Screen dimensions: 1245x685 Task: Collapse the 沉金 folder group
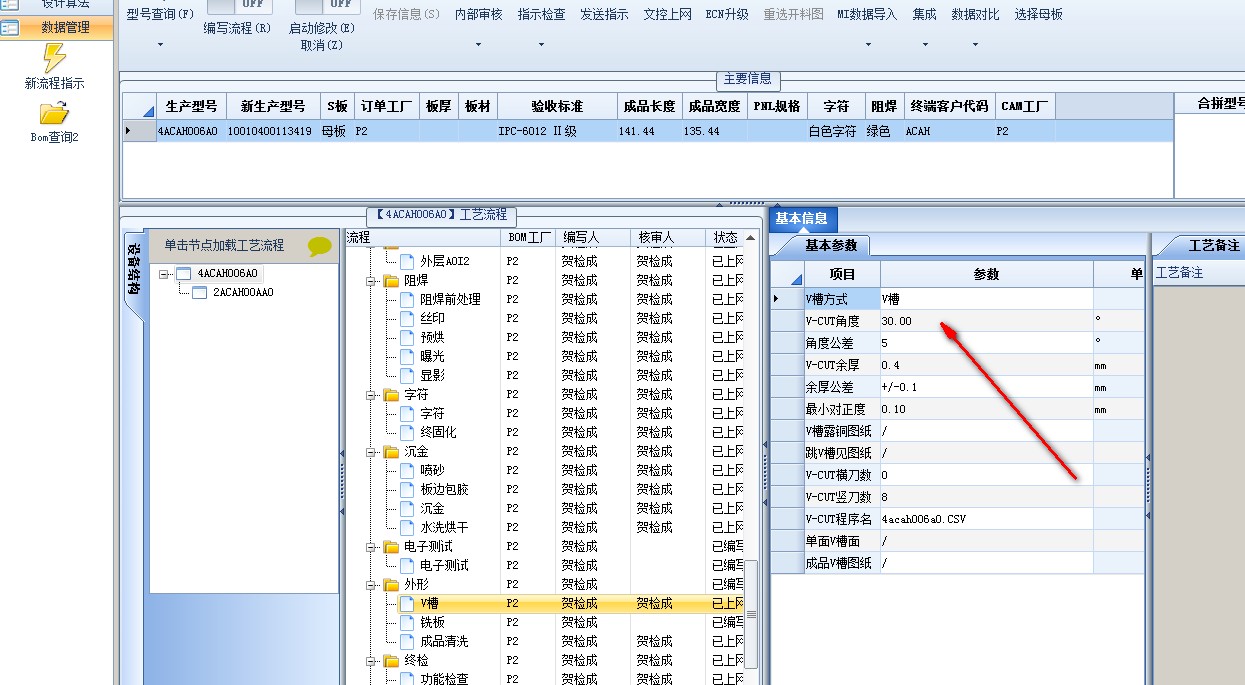(372, 452)
